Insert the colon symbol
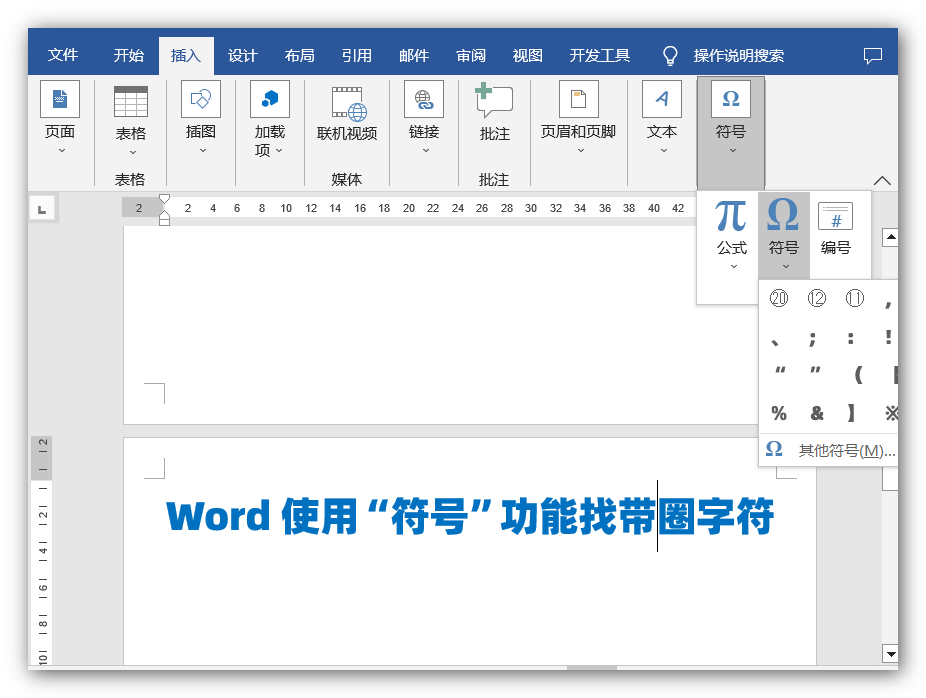Viewport: 926px width, 698px height. [850, 338]
